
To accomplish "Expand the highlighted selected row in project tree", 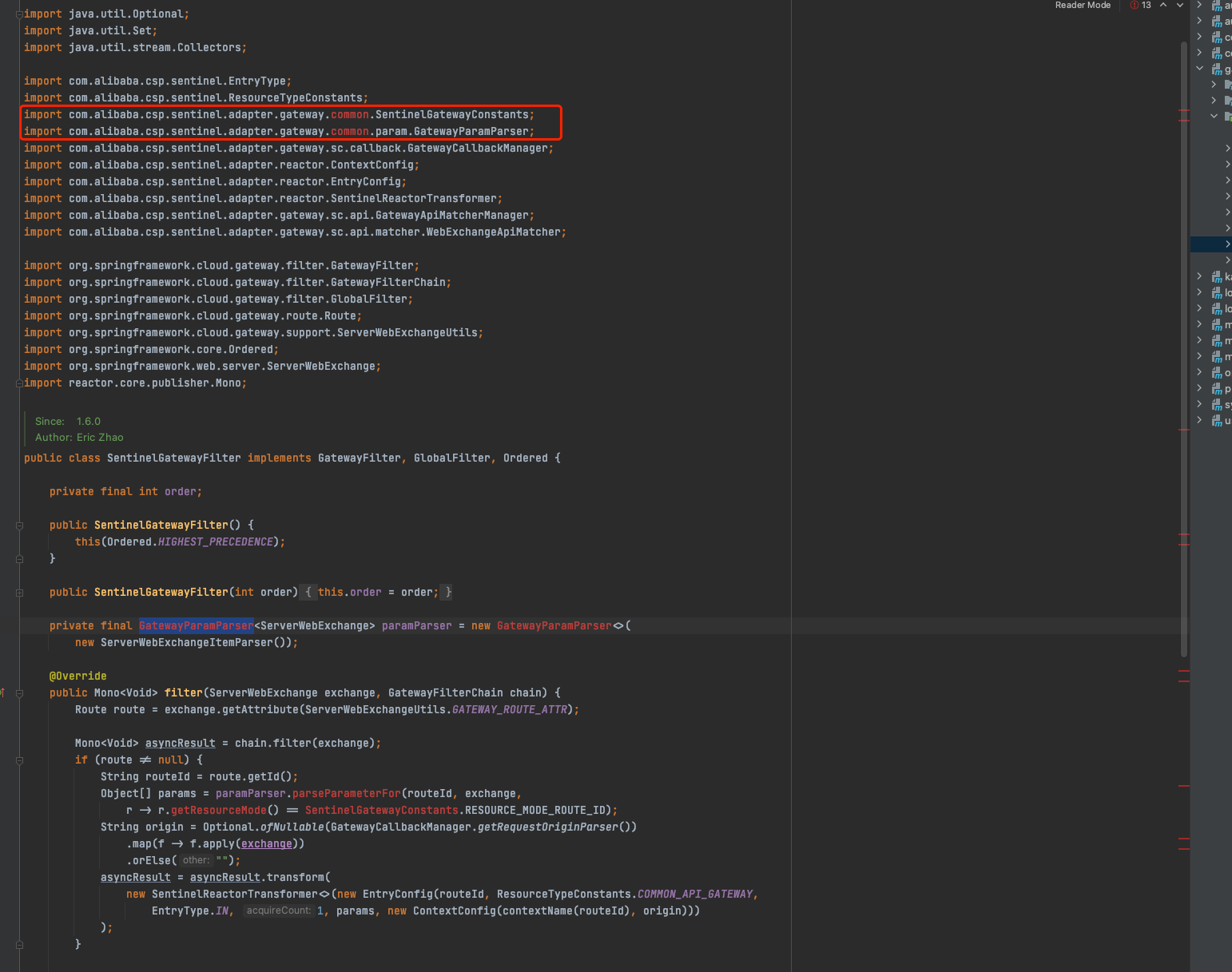I will tap(1227, 244).
